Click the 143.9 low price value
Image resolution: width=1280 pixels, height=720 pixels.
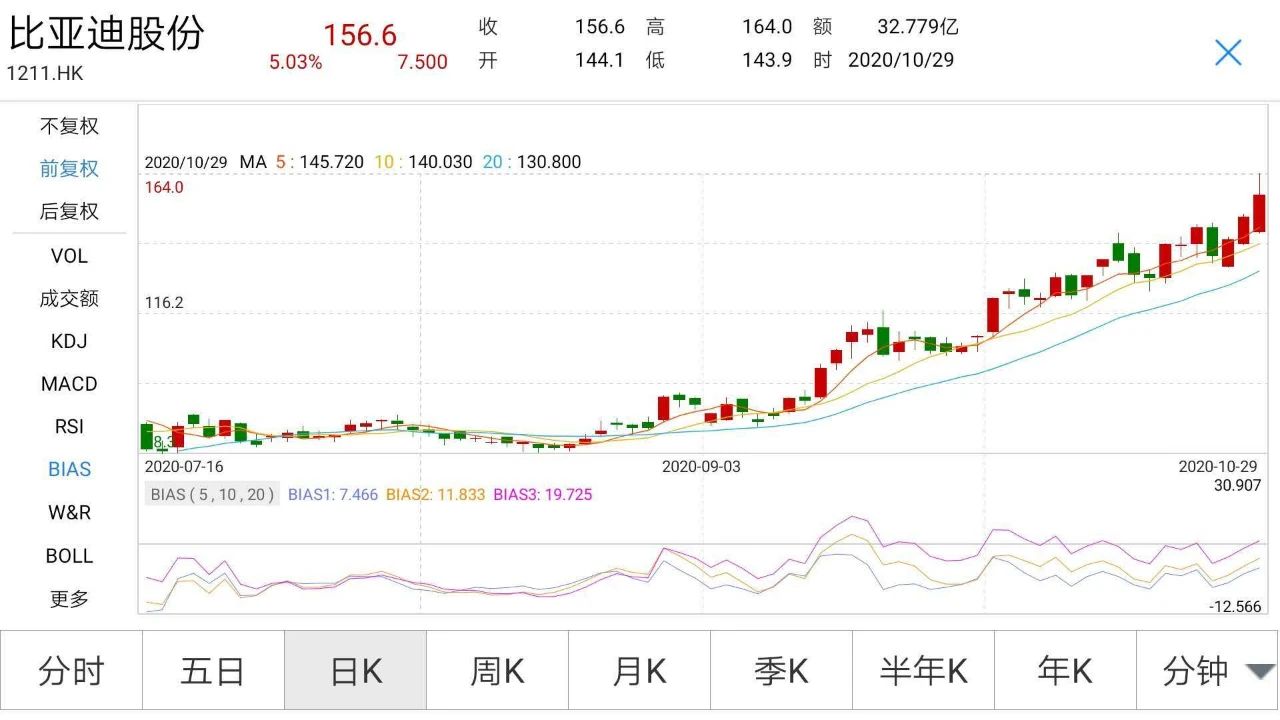(x=767, y=60)
